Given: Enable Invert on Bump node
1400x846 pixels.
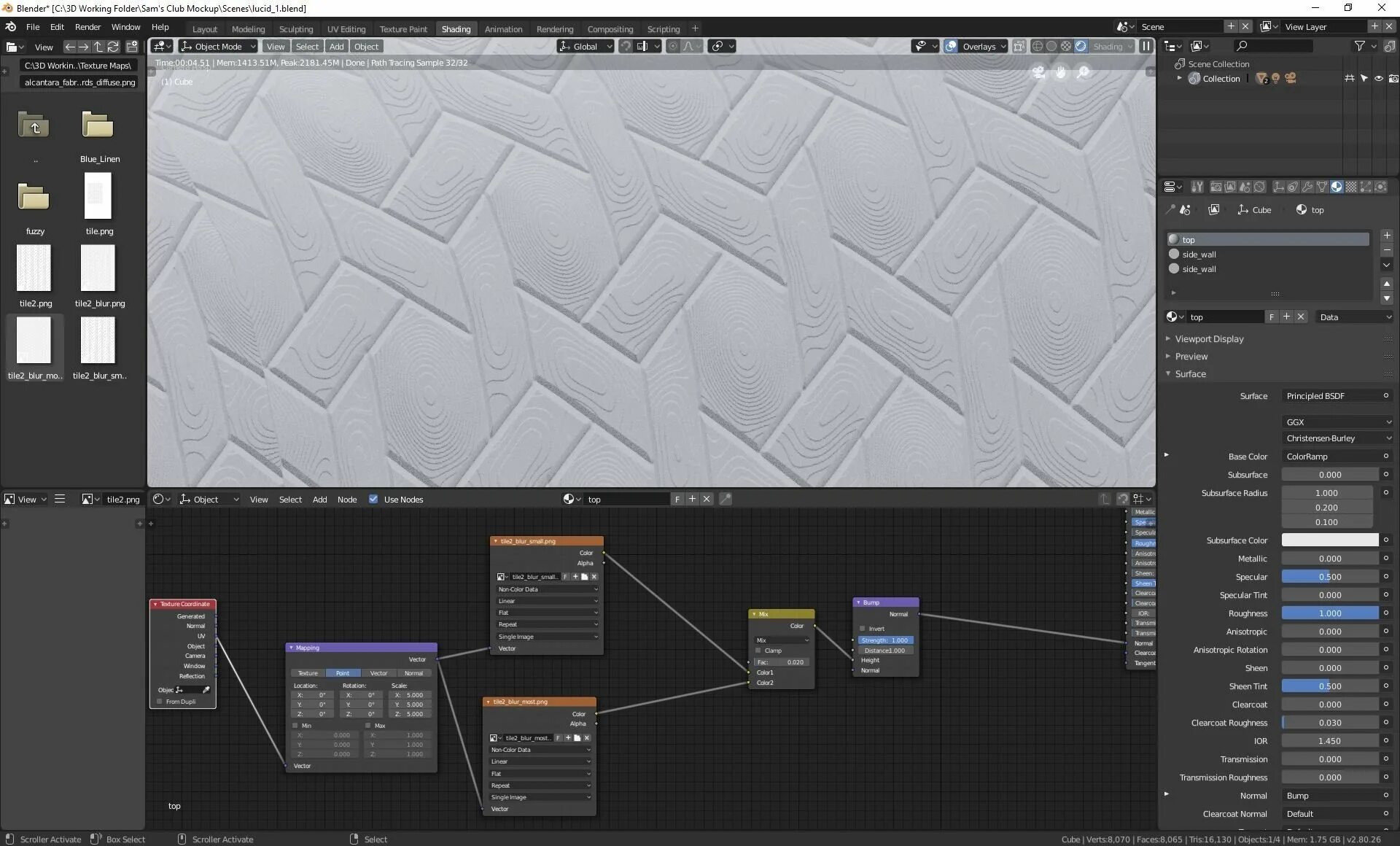Looking at the screenshot, I should [x=863, y=629].
